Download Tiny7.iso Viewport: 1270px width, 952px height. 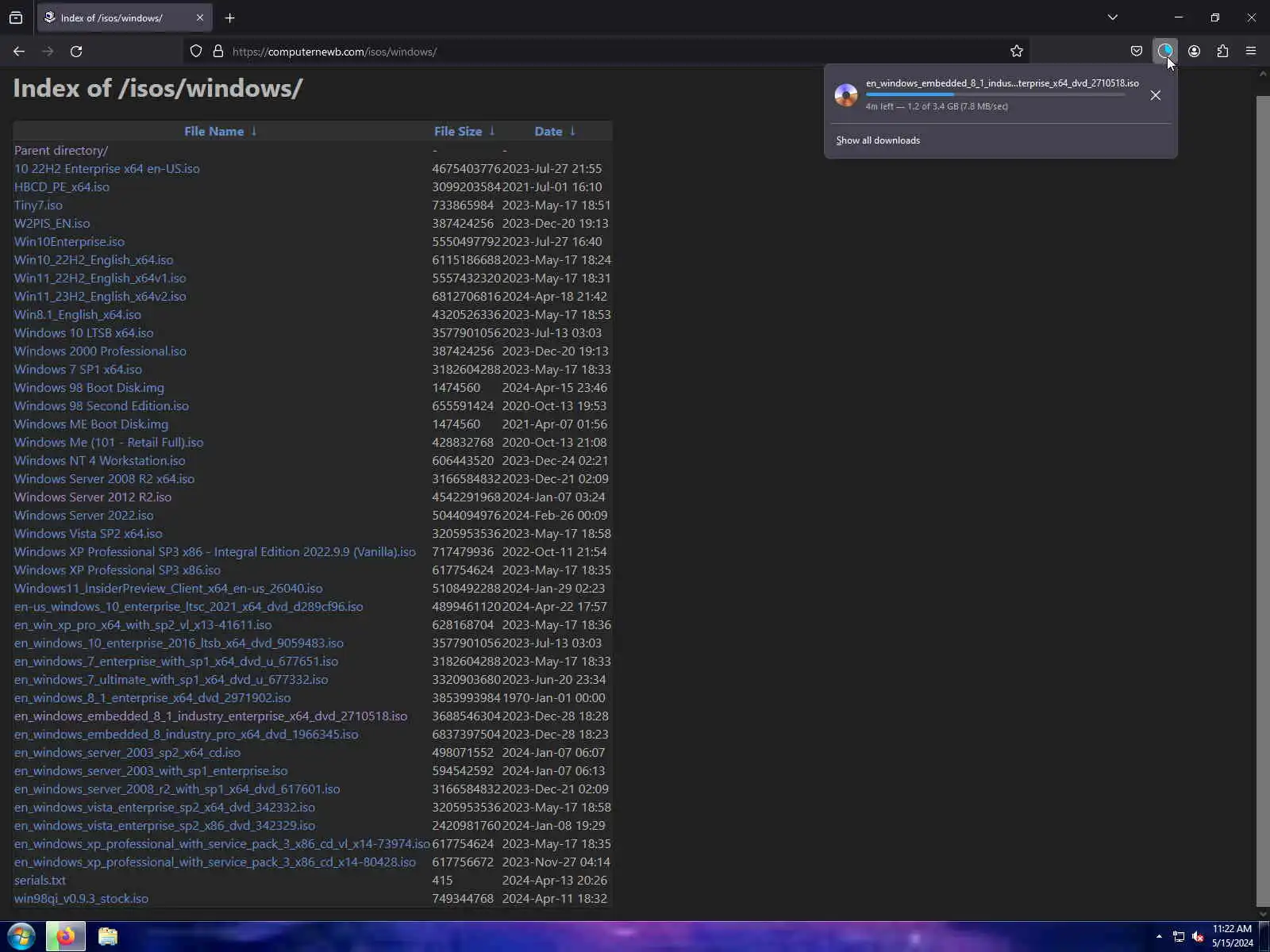click(38, 205)
